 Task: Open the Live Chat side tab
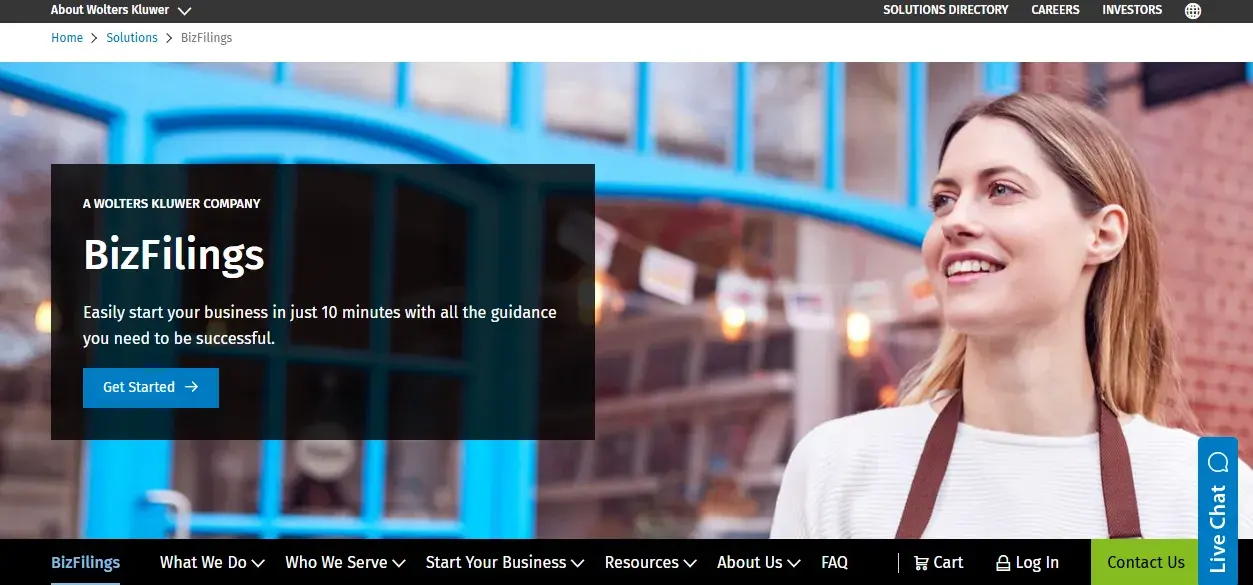pyautogui.click(x=1217, y=511)
